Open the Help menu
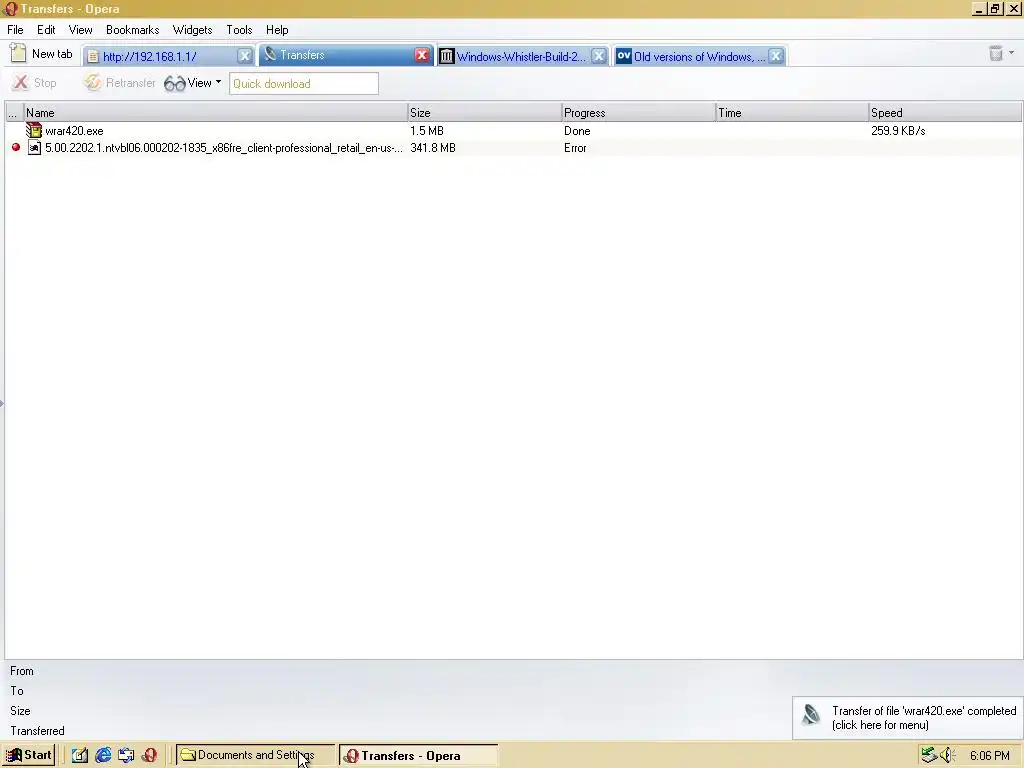Viewport: 1024px width, 768px height. point(277,30)
